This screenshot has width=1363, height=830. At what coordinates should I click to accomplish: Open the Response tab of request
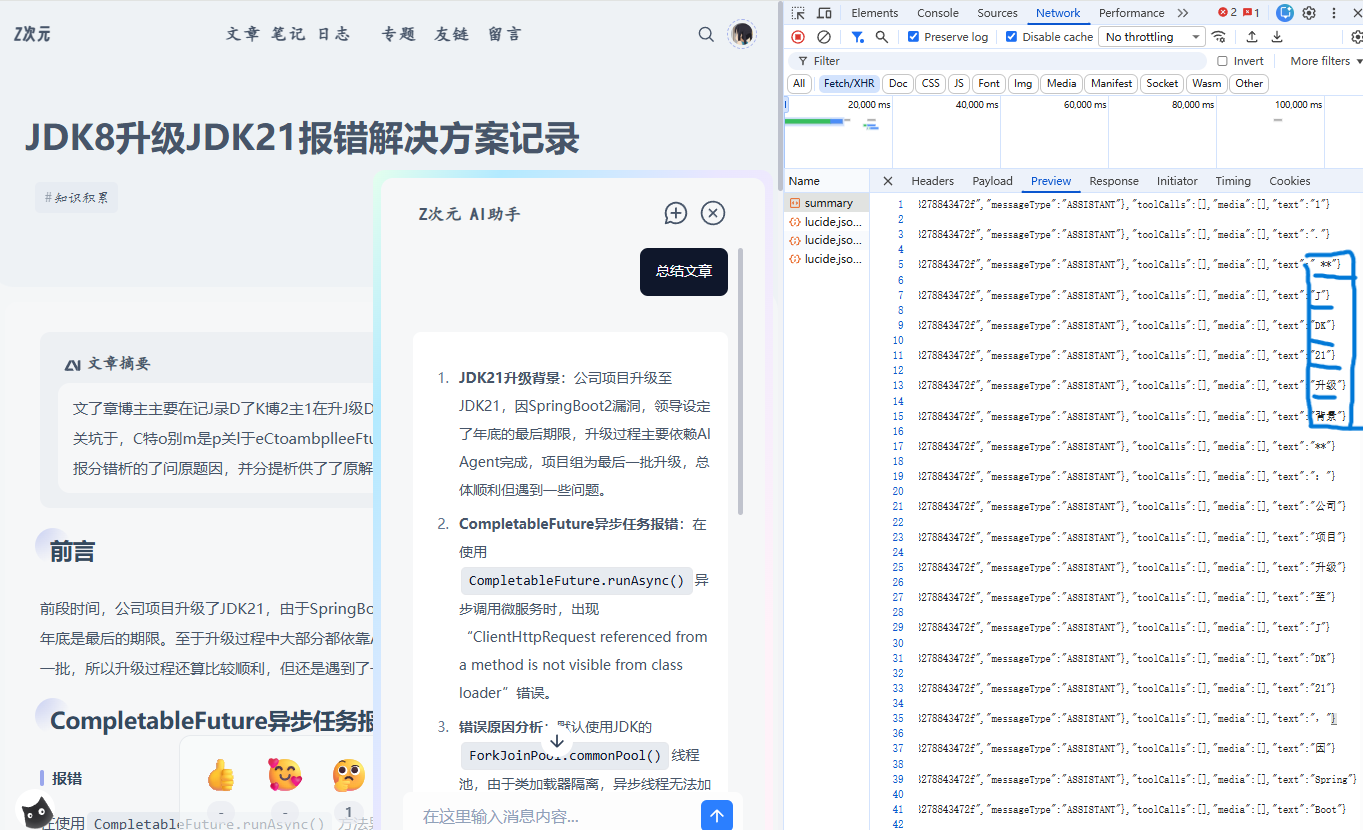pyautogui.click(x=1113, y=181)
